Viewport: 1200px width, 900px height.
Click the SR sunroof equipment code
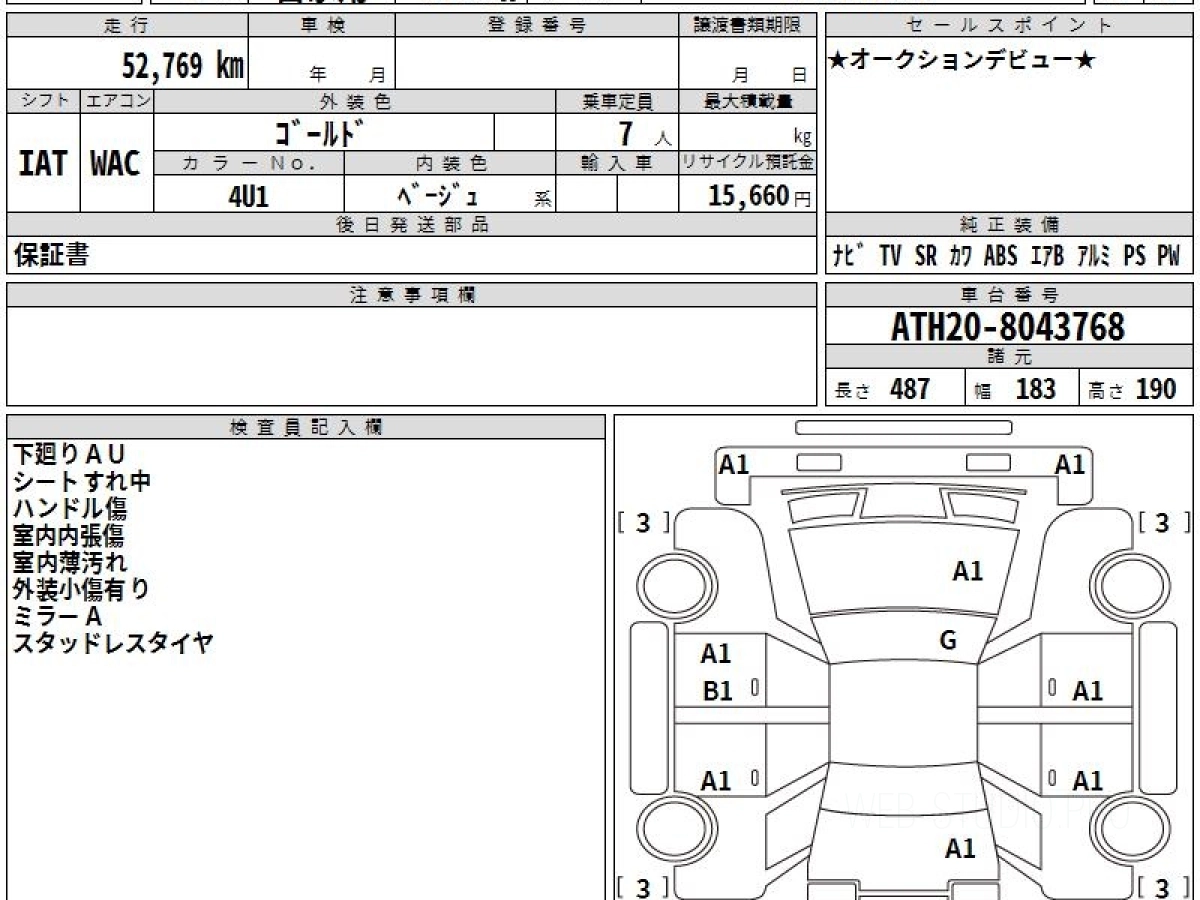[x=926, y=256]
